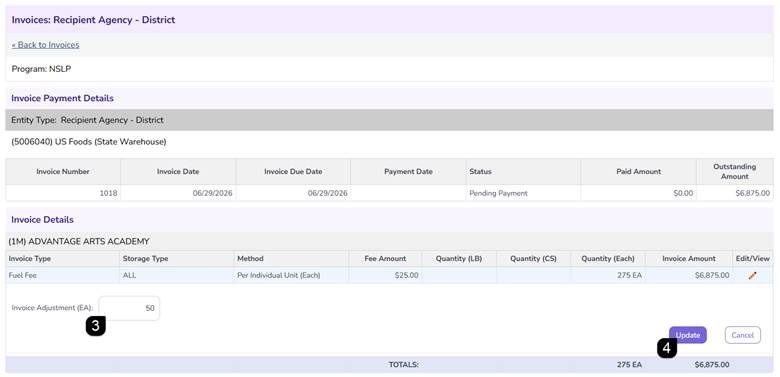
Task: Select the Quantity (CS) column header
Action: pyautogui.click(x=533, y=259)
